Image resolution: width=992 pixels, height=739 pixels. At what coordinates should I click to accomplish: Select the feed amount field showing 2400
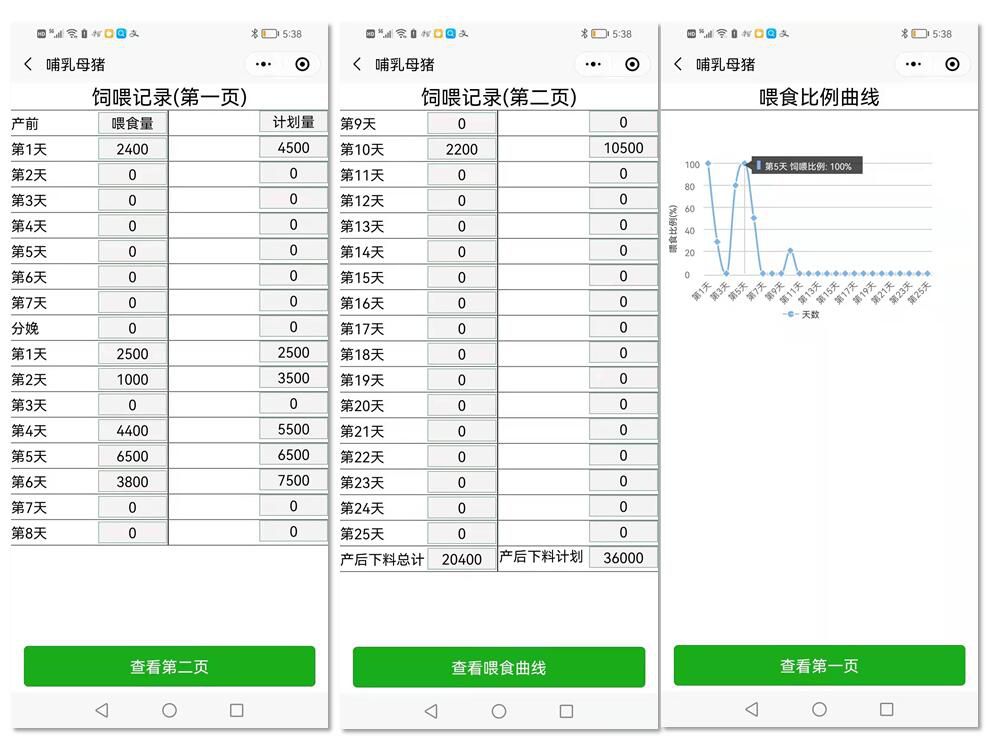[132, 149]
